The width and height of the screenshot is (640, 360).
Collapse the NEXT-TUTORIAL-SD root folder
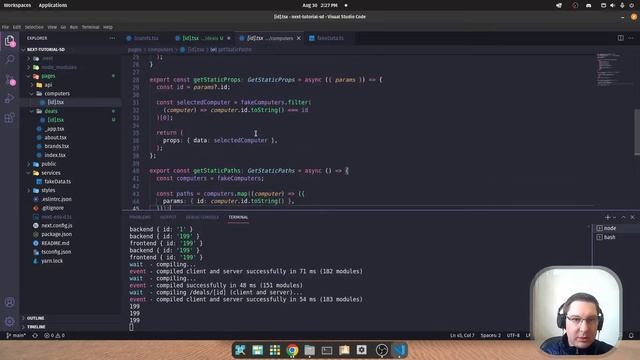pos(70,49)
